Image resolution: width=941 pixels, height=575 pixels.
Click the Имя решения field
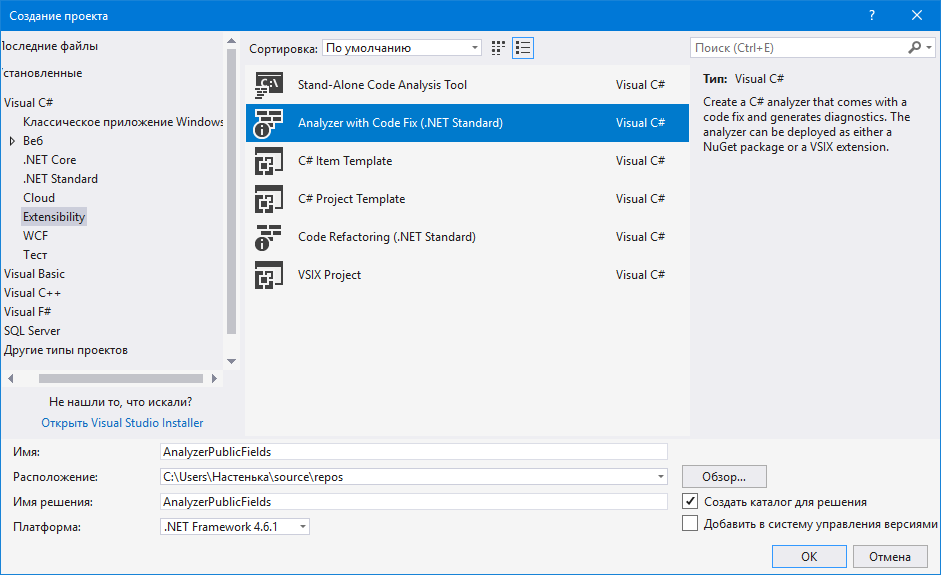tap(413, 502)
